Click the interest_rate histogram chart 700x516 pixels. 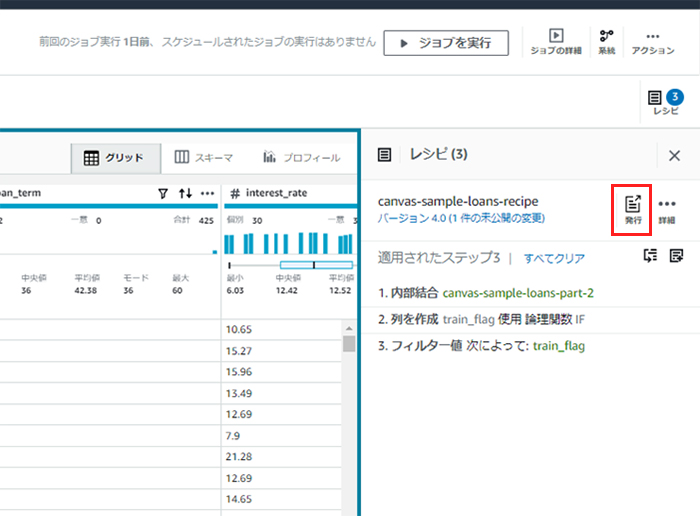click(288, 243)
